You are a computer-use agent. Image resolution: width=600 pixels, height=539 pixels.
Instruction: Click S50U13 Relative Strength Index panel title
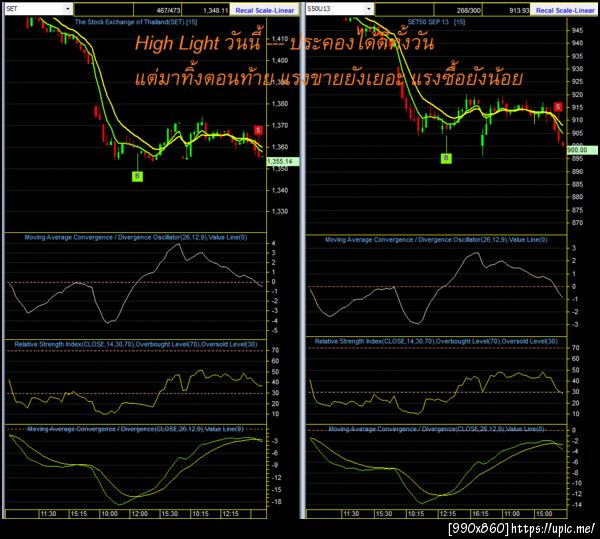pyautogui.click(x=436, y=341)
